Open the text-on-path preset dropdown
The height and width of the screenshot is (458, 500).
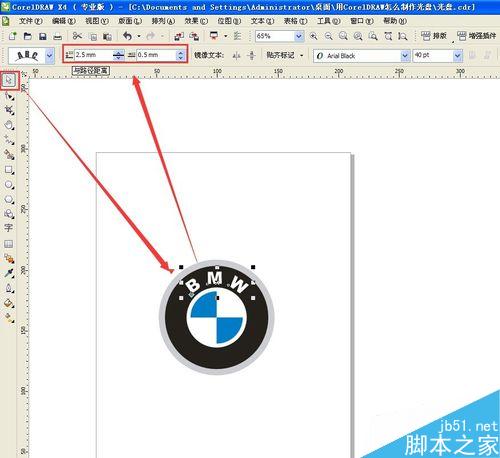(x=50, y=56)
